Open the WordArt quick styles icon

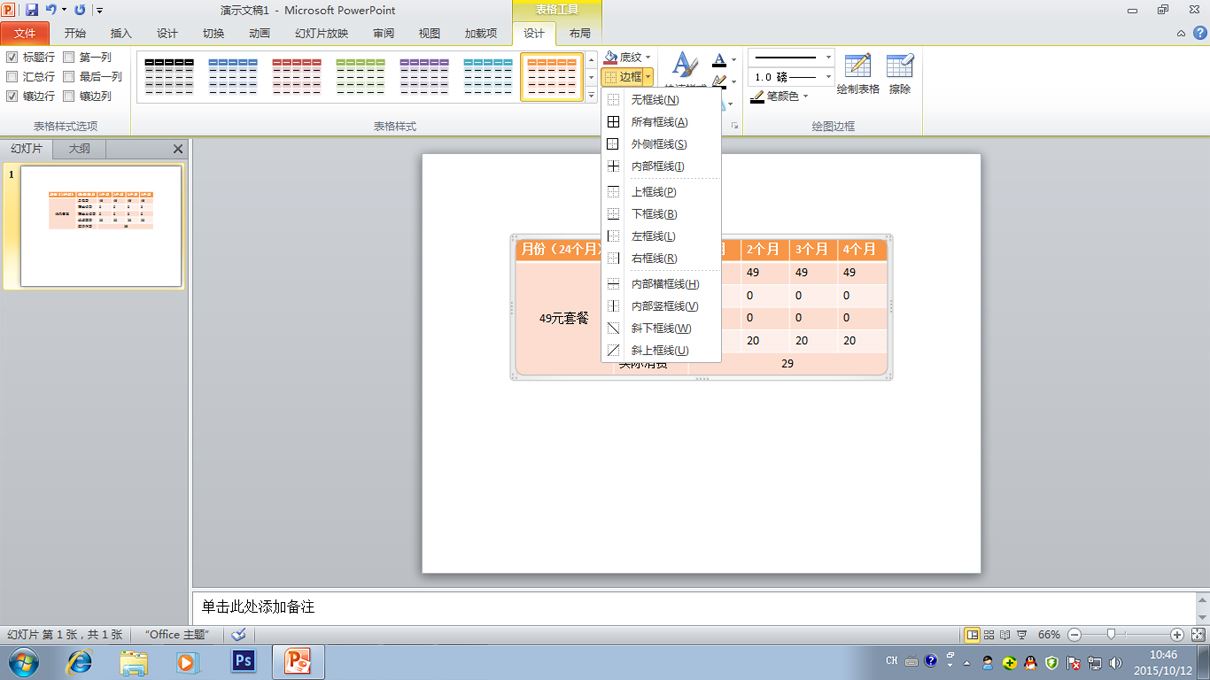click(684, 65)
